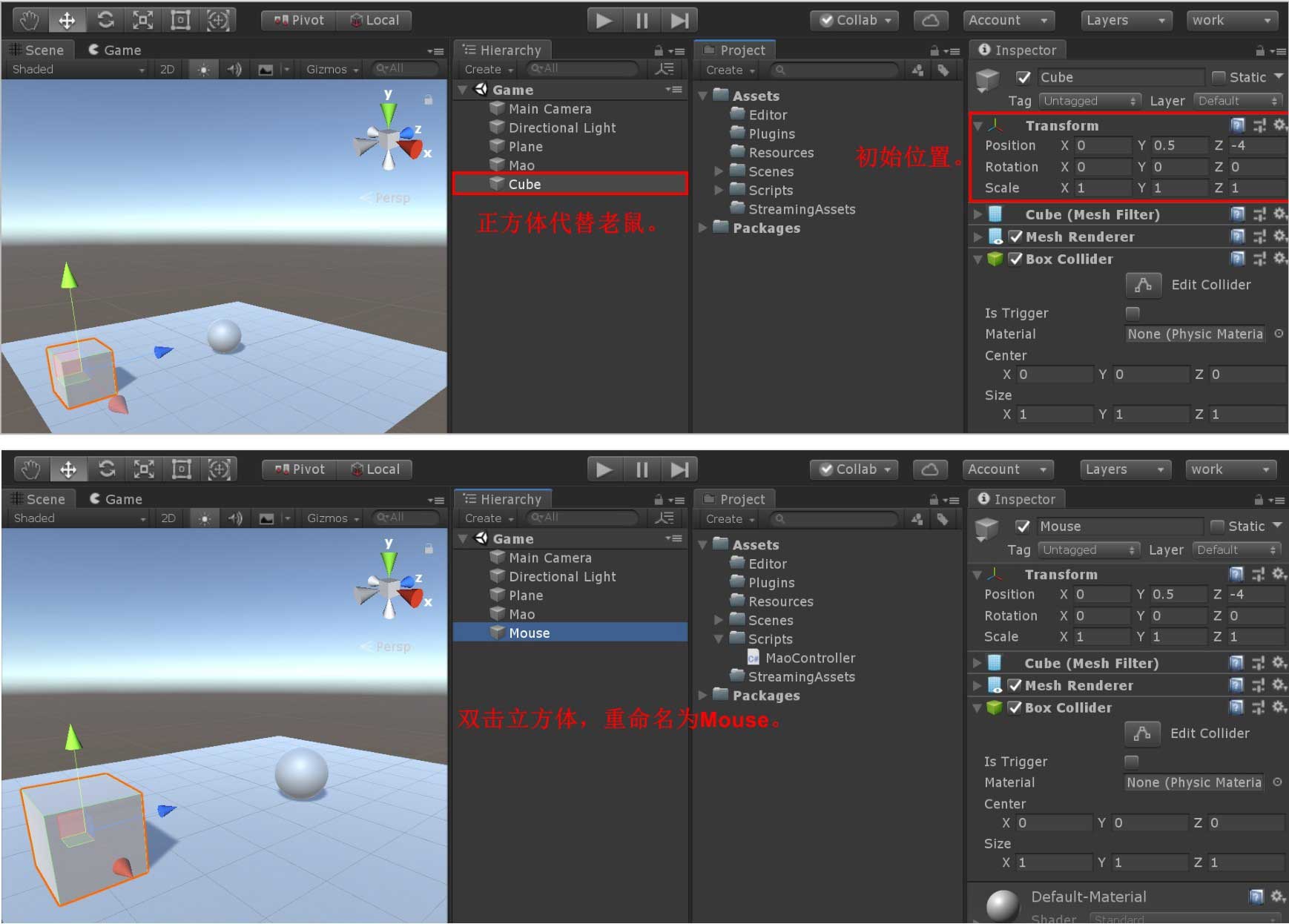Open Cloud services in the Mouse-selected editor
This screenshot has height=924, width=1289.
(x=930, y=469)
